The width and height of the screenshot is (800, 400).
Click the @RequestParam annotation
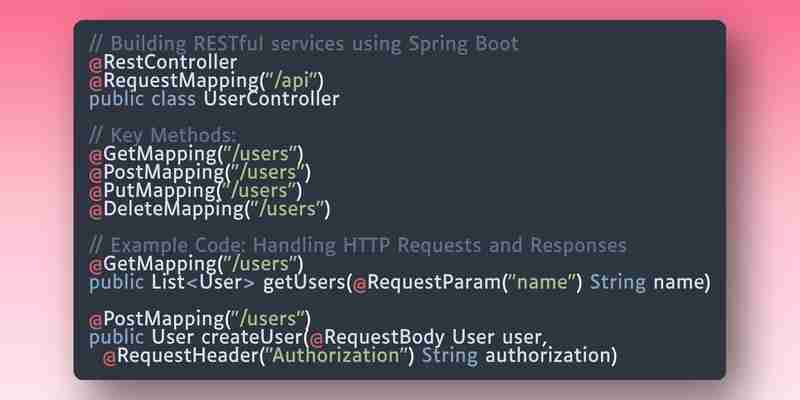(x=425, y=283)
